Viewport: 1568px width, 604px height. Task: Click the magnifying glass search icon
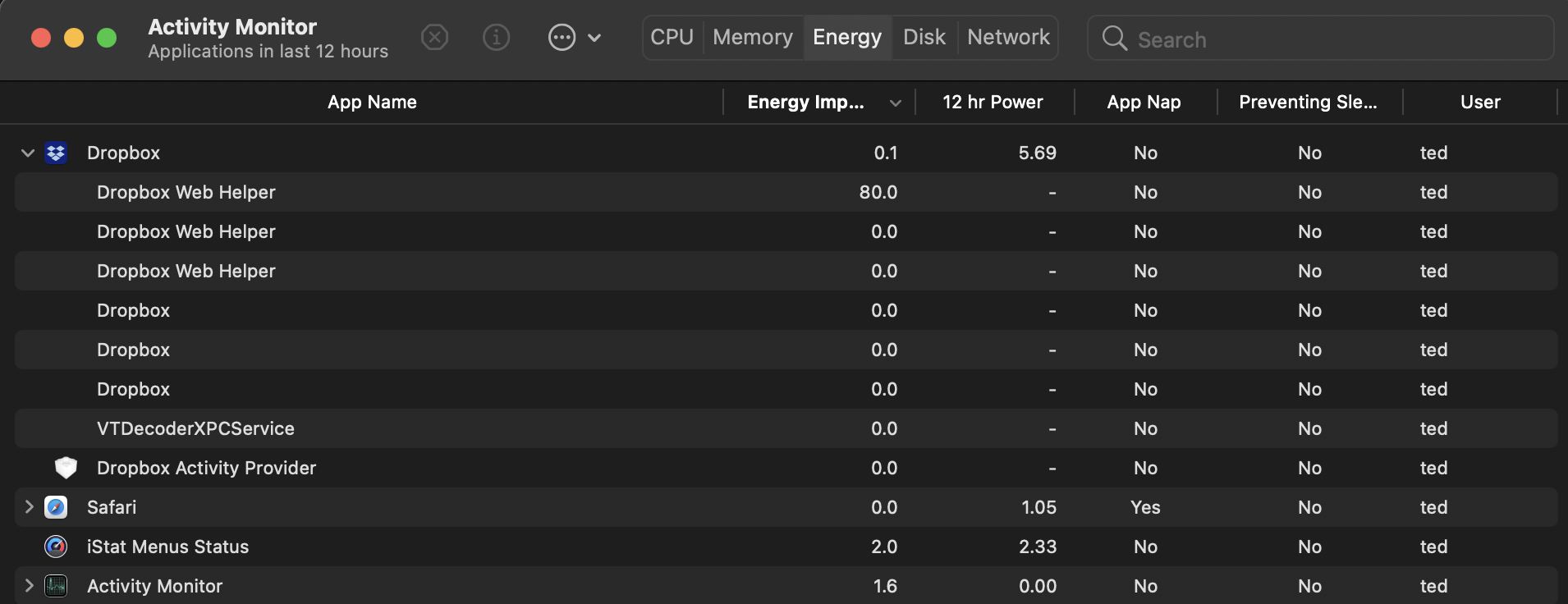point(1114,39)
